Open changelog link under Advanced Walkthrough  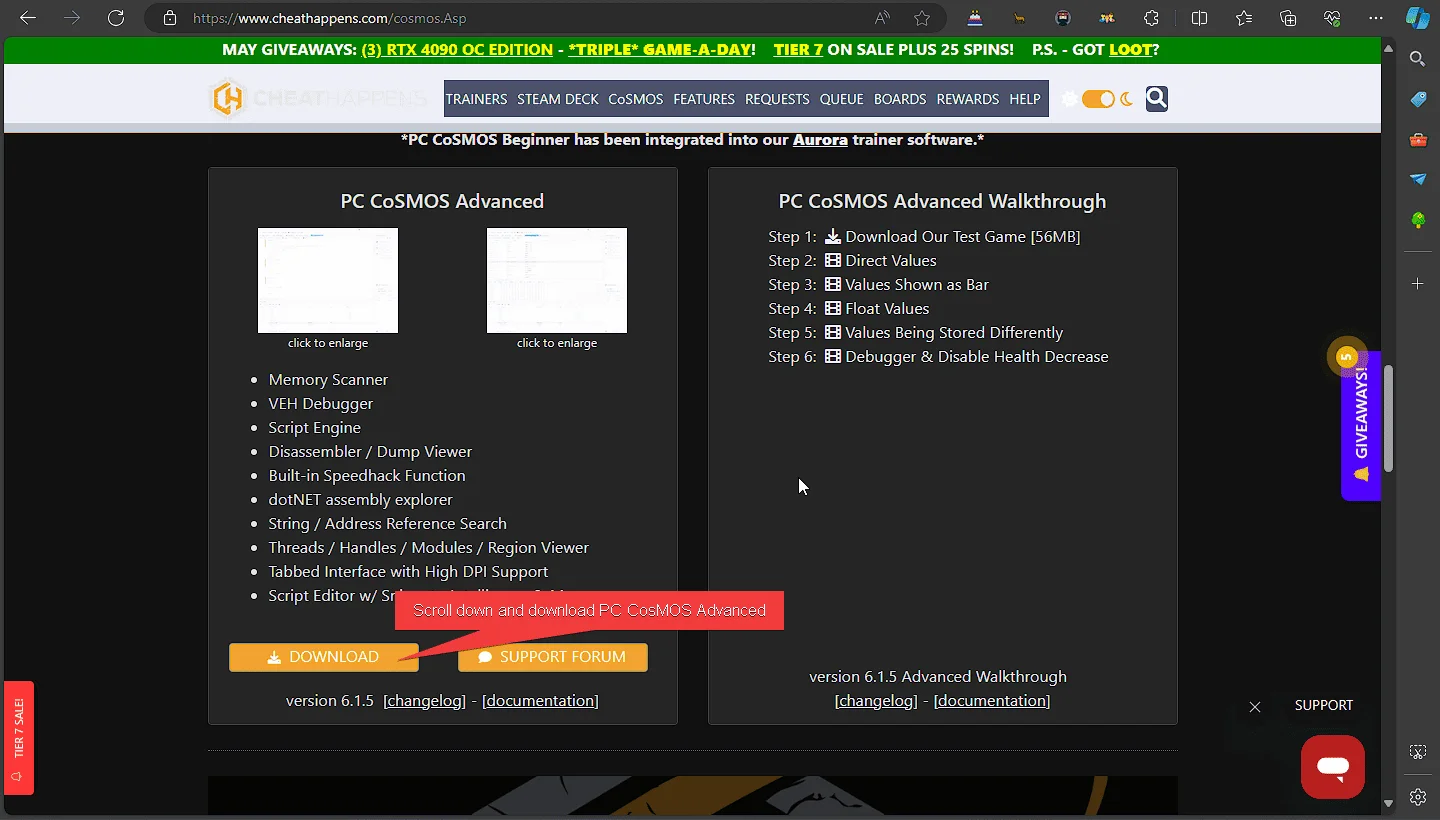[x=876, y=701]
